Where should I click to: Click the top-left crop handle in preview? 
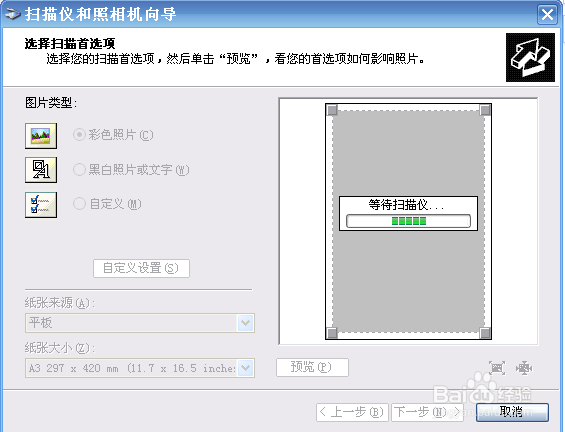coord(332,110)
